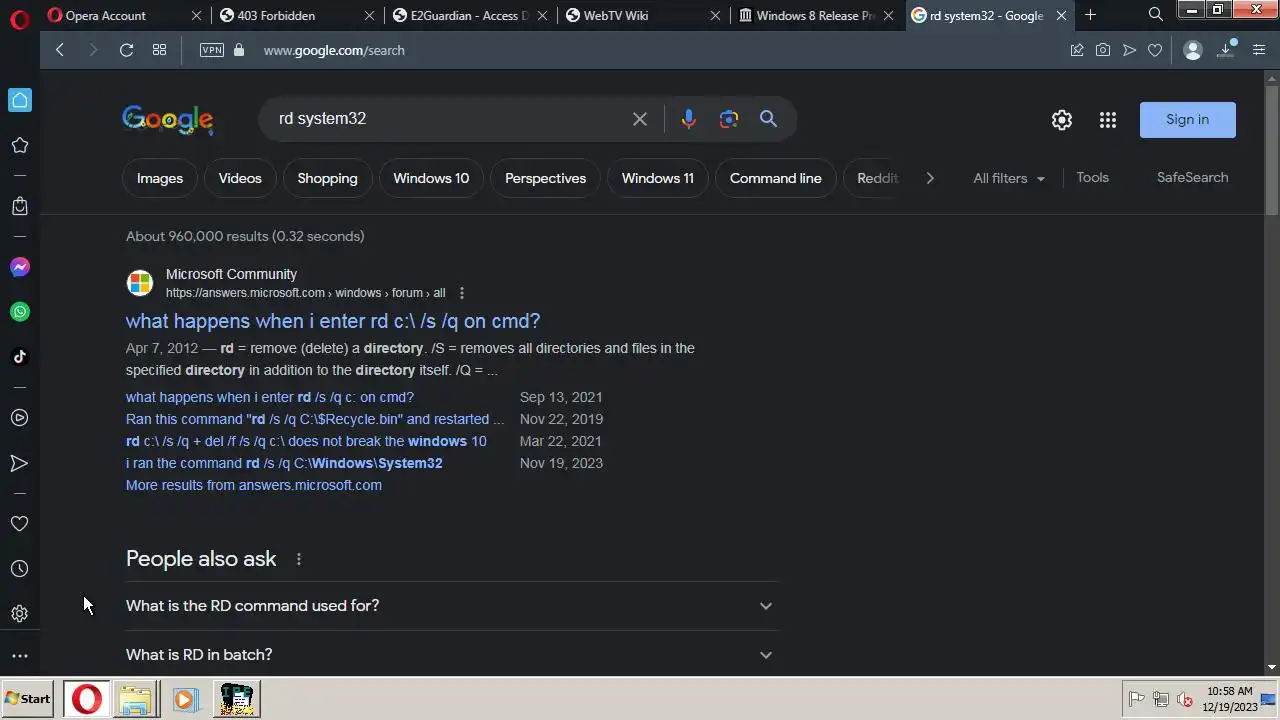Open the sidebar Home icon
1280x720 pixels.
pos(20,100)
